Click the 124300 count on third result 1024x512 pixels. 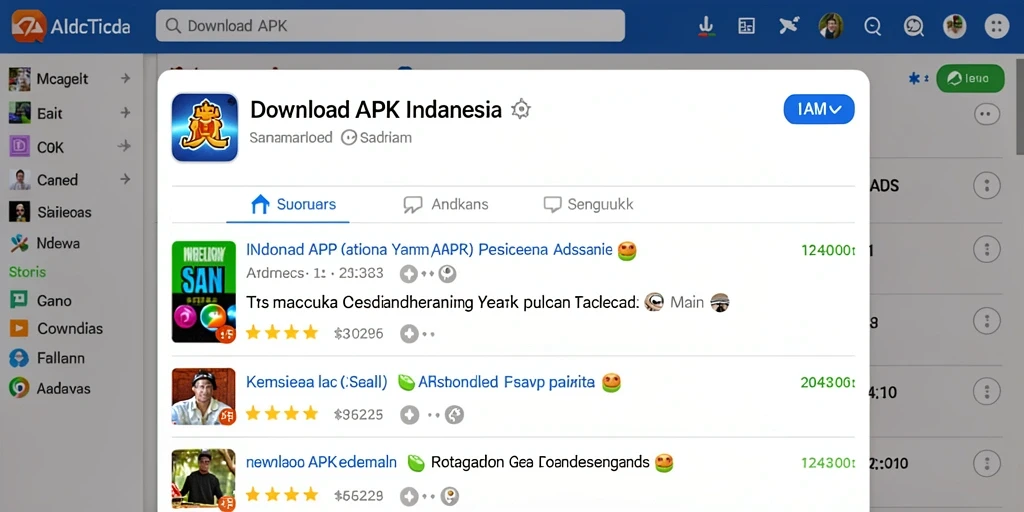click(828, 463)
